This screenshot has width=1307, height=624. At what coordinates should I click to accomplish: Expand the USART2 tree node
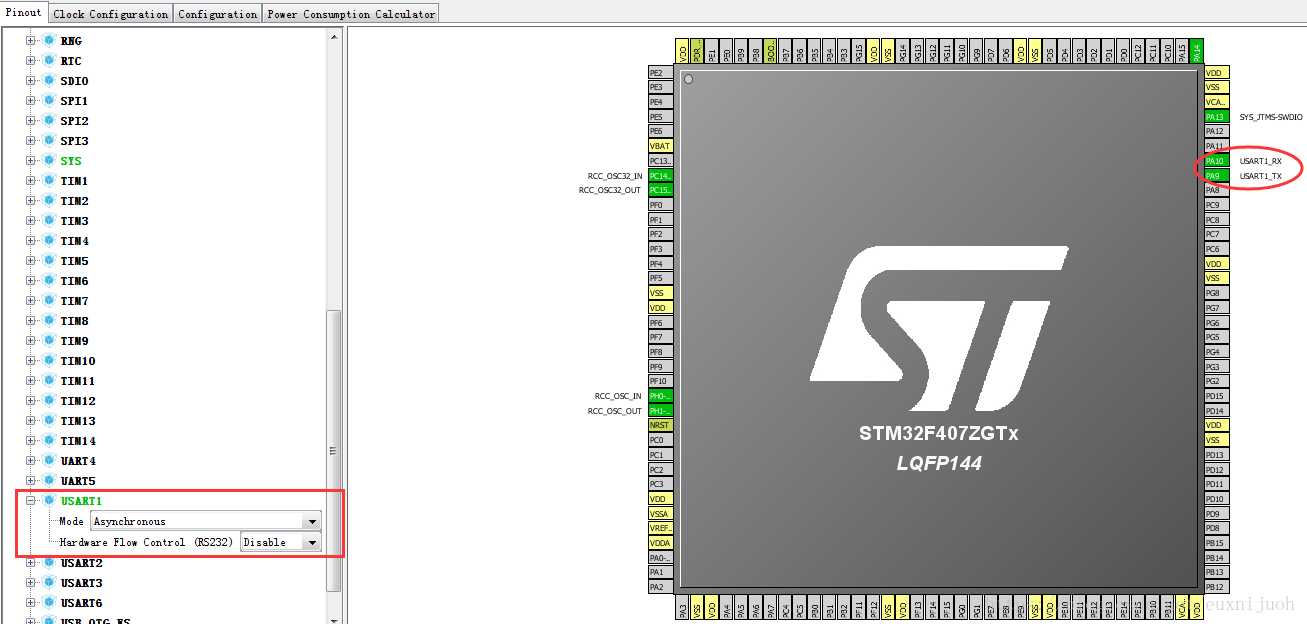point(30,563)
